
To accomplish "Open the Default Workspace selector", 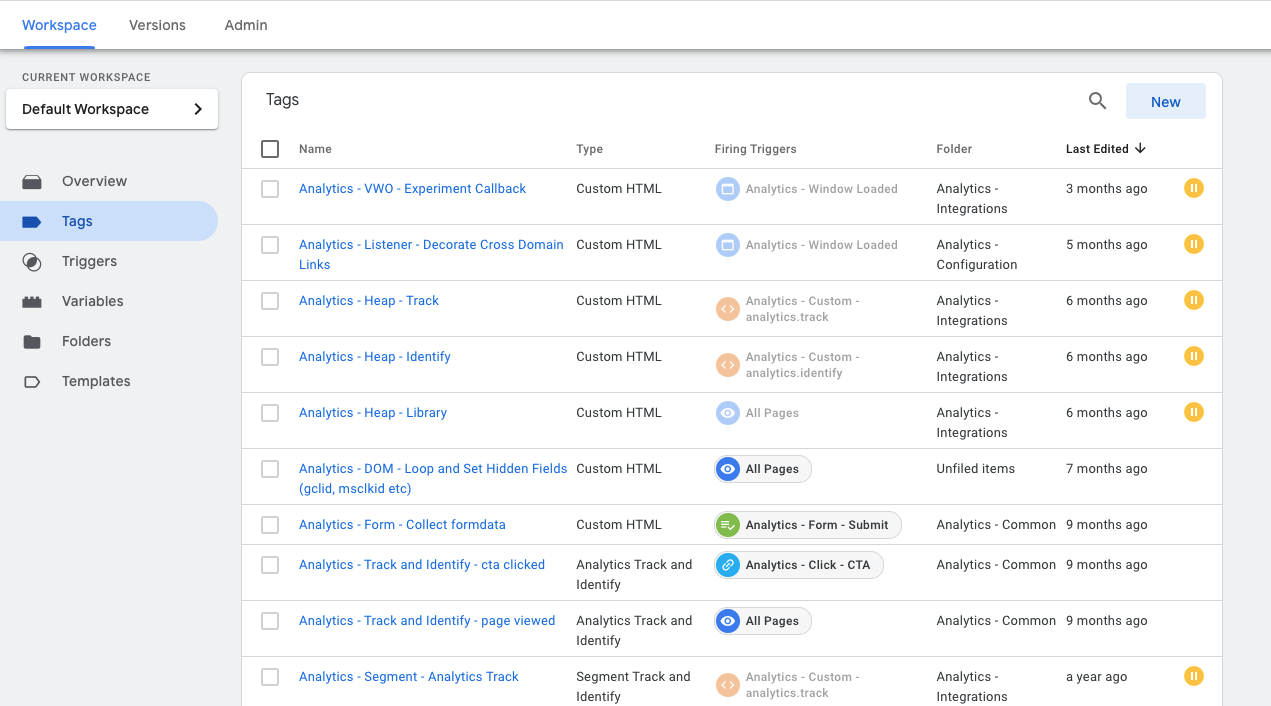I will pos(112,109).
